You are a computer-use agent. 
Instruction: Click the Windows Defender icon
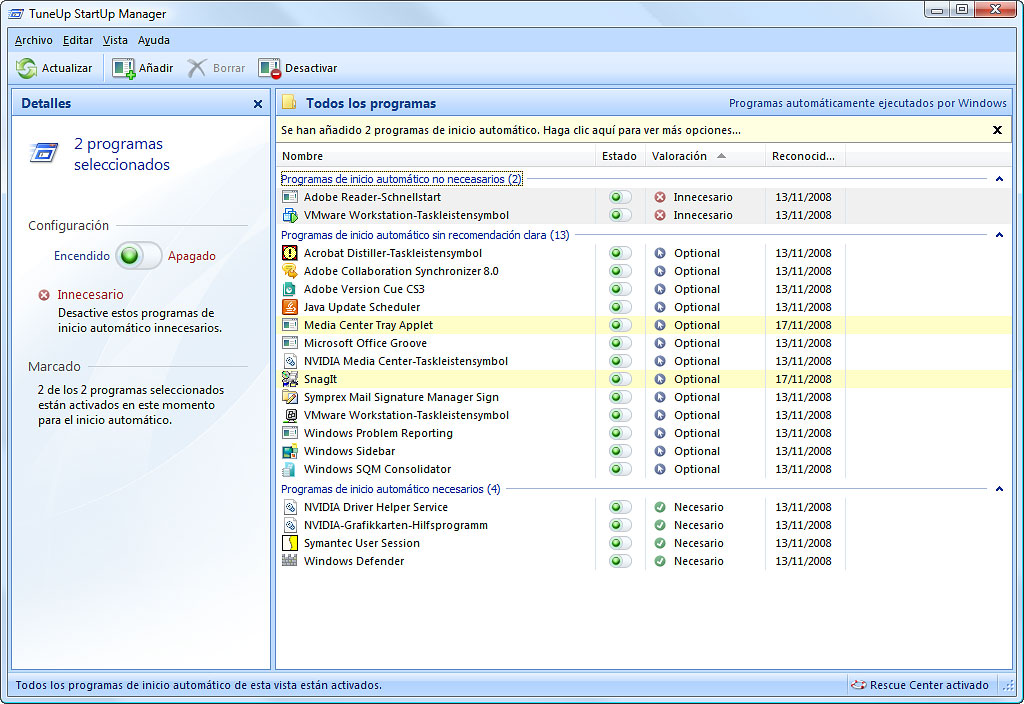(289, 560)
